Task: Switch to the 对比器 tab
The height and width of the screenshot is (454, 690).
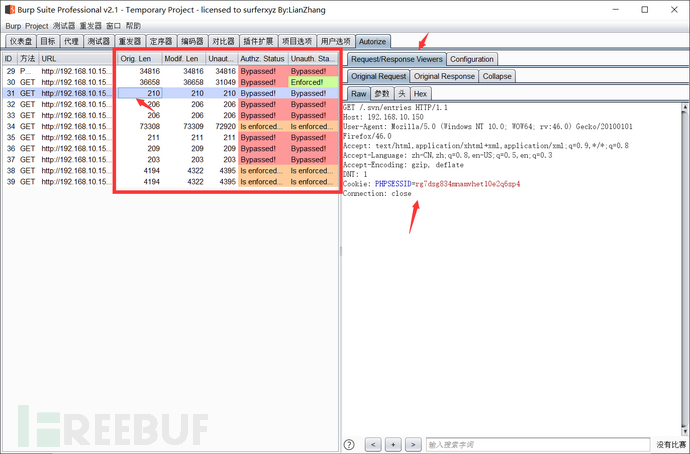Action: (224, 41)
